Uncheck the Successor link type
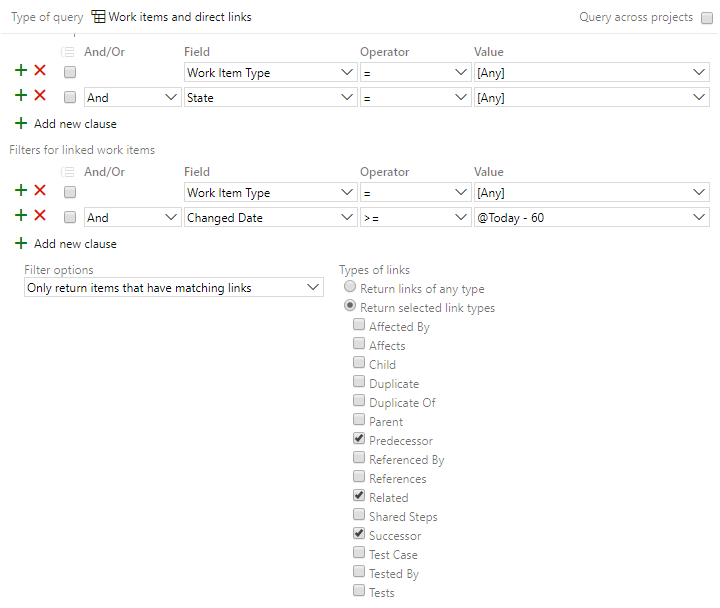The width and height of the screenshot is (720, 608). point(359,534)
